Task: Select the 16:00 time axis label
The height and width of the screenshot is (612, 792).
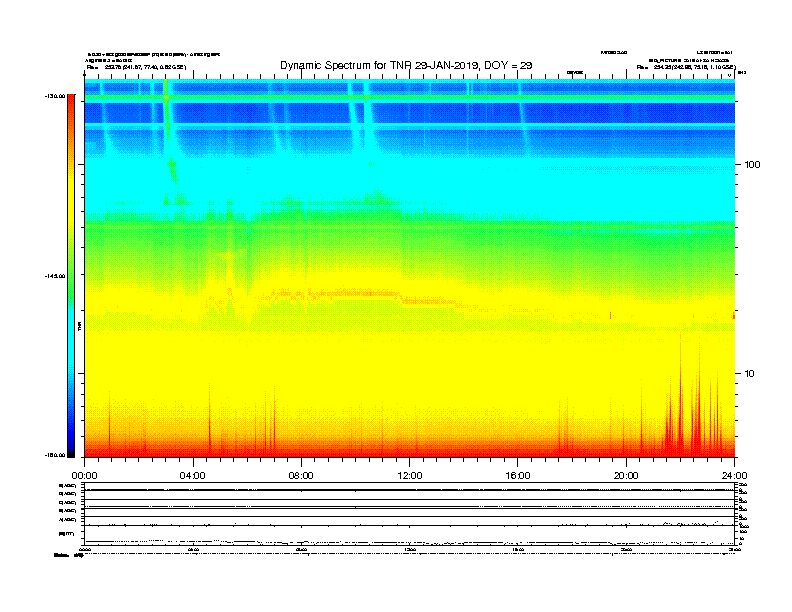Action: (518, 476)
